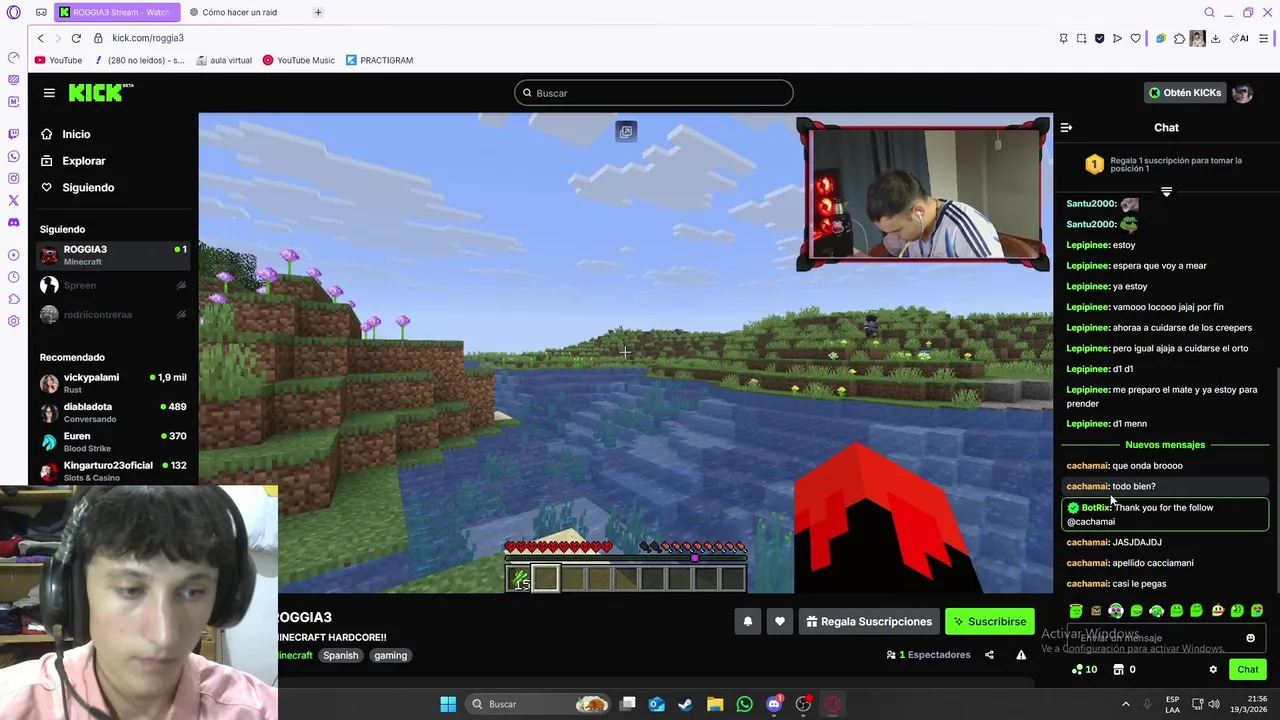Open Euren recommended channel
This screenshot has width=1280, height=720.
(x=113, y=442)
